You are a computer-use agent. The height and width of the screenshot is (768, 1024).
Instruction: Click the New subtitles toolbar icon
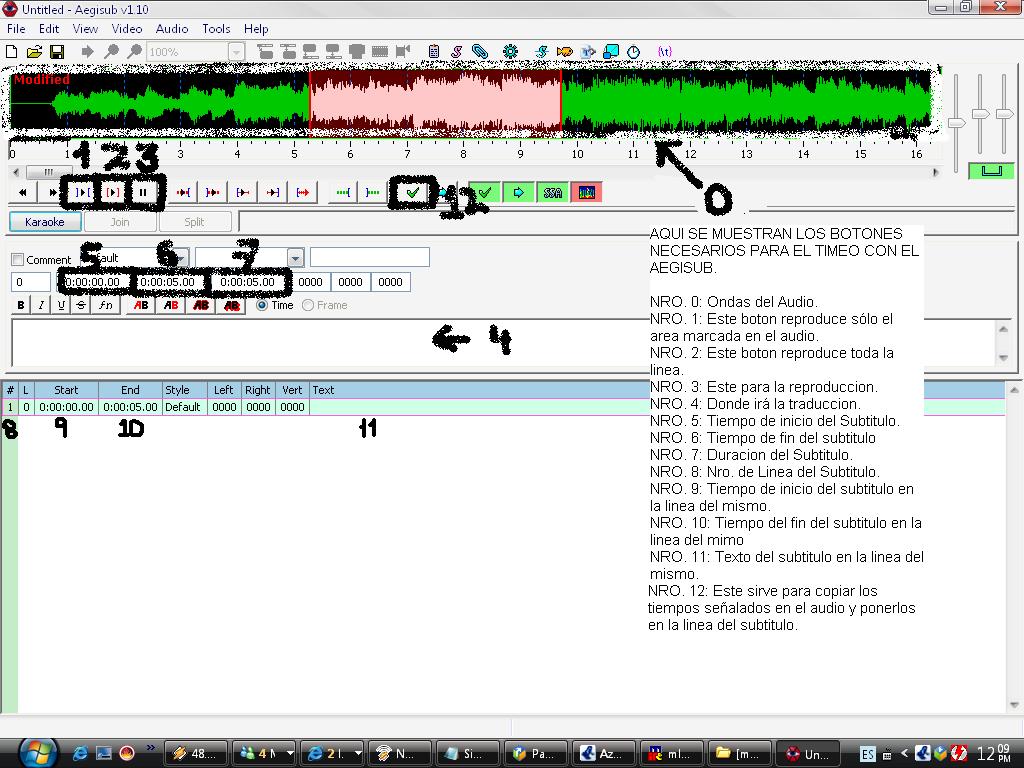pyautogui.click(x=12, y=52)
